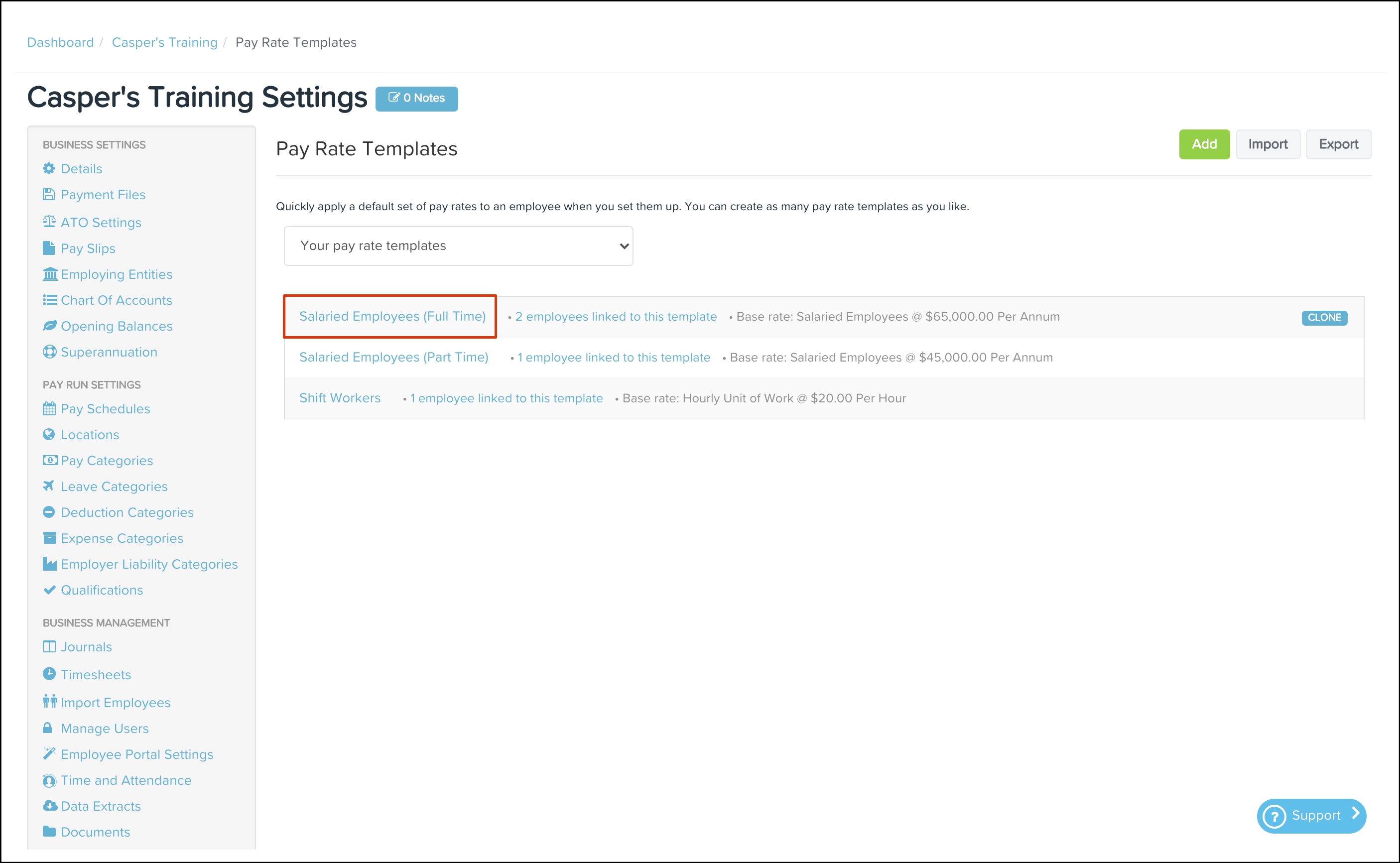Open the 'Your pay rate templates' dropdown

(x=458, y=246)
